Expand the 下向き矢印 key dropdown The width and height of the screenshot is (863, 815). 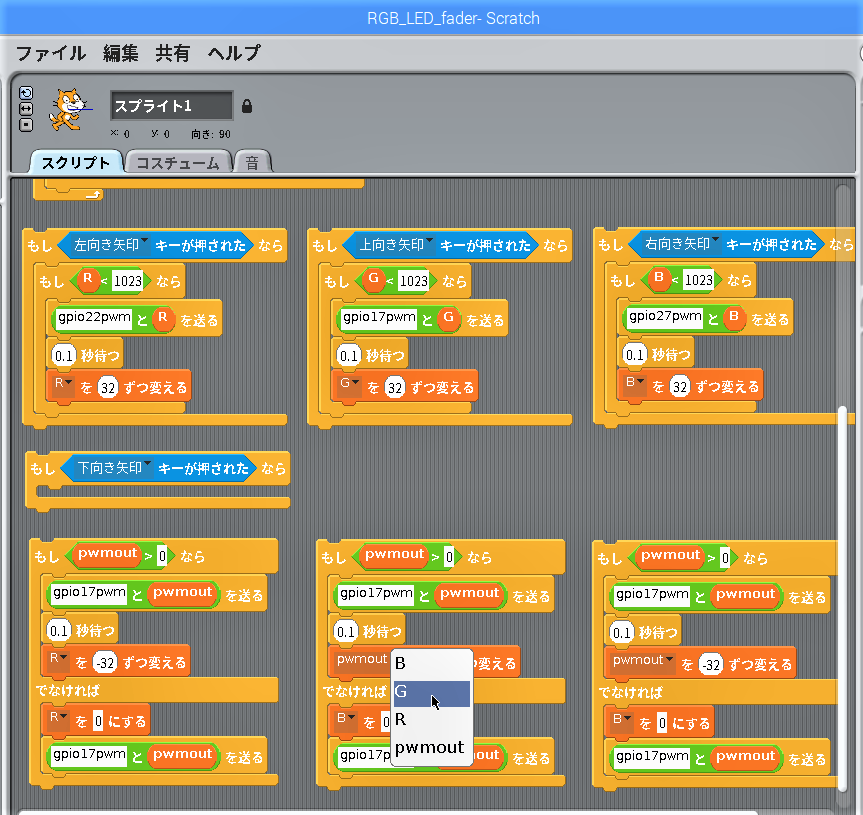pyautogui.click(x=147, y=465)
